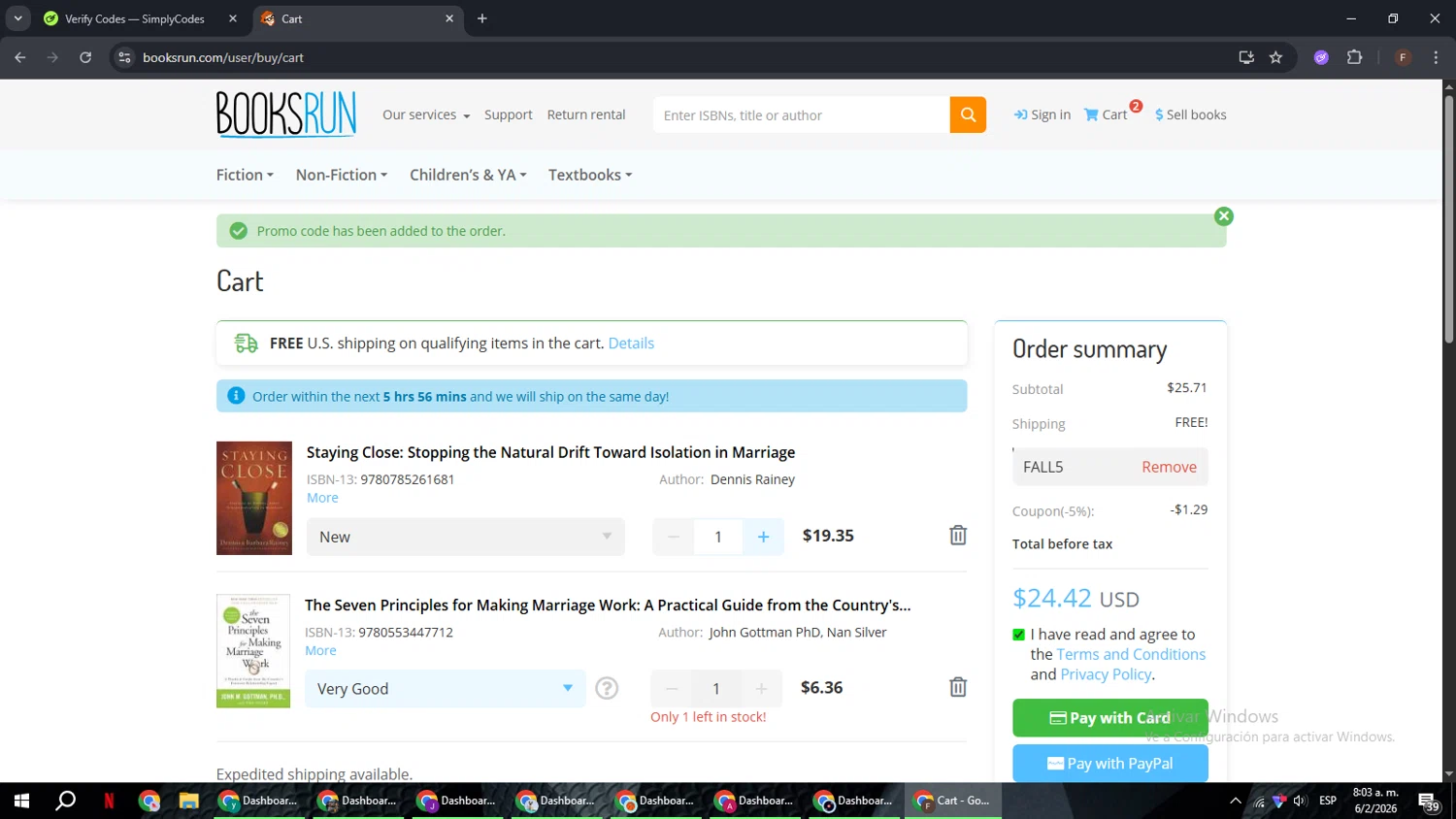Open the Privacy Policy link
The height and width of the screenshot is (819, 1456).
pyautogui.click(x=1106, y=674)
